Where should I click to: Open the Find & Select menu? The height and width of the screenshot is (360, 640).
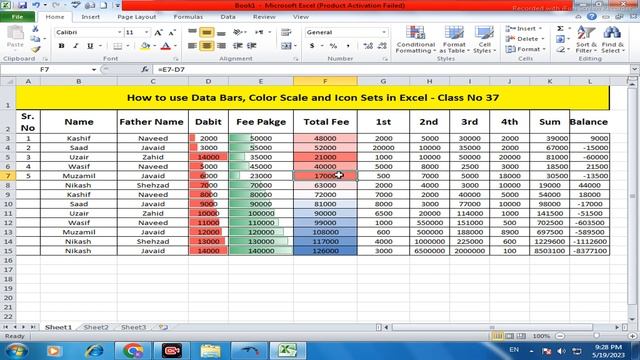(613, 40)
